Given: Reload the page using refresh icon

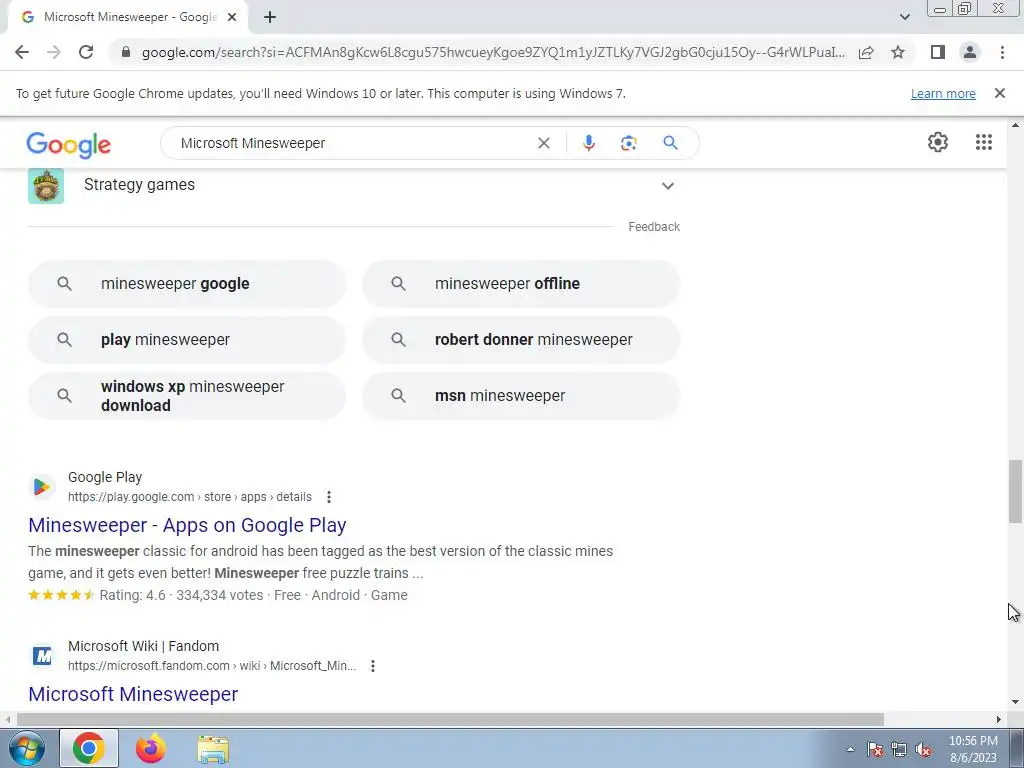Looking at the screenshot, I should (86, 52).
